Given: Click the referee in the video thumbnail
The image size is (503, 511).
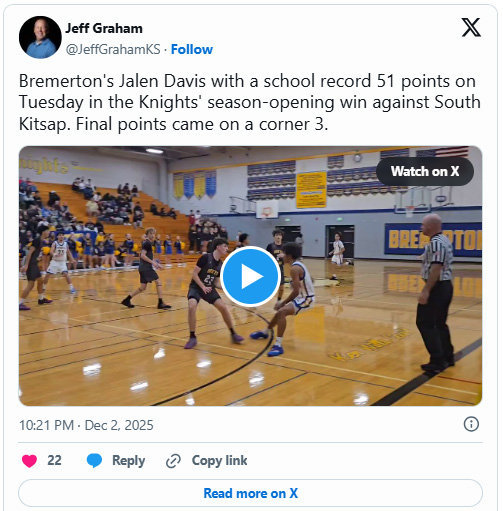Looking at the screenshot, I should coord(435,293).
